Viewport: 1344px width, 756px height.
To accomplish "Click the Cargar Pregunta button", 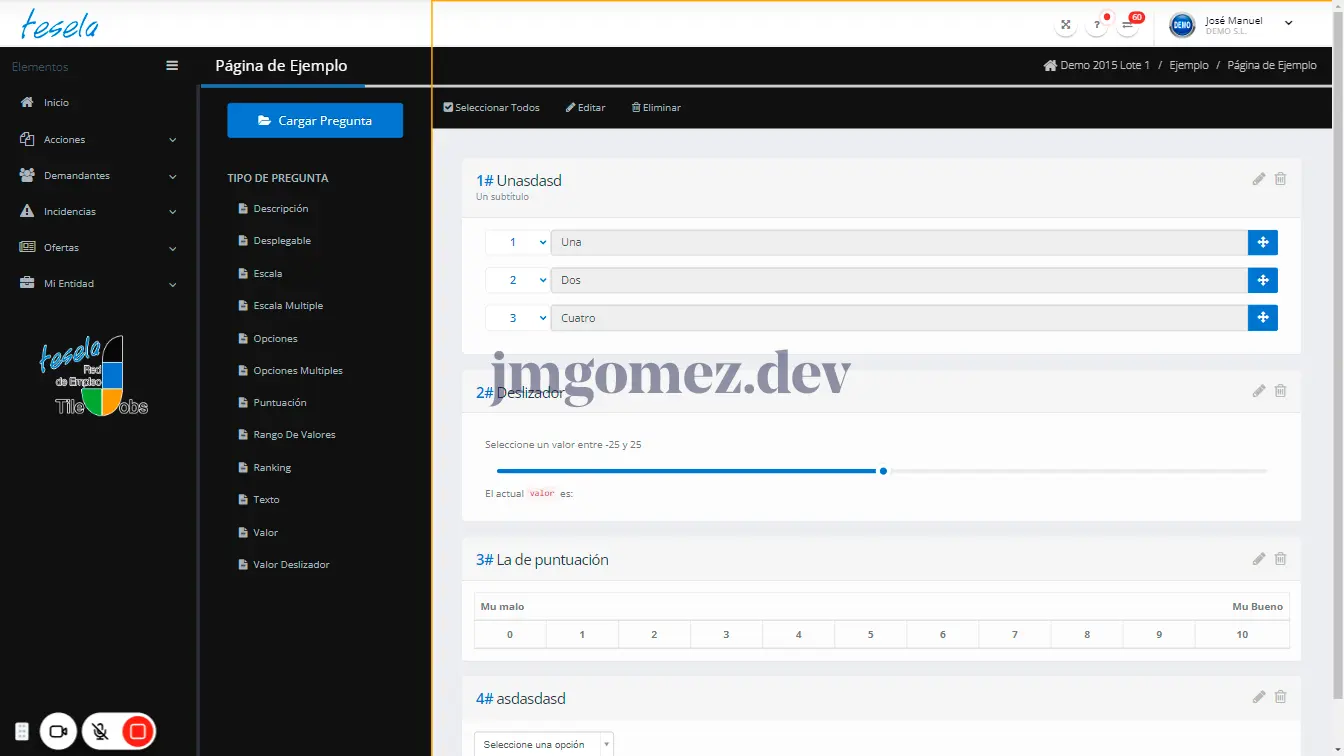I will [x=315, y=121].
